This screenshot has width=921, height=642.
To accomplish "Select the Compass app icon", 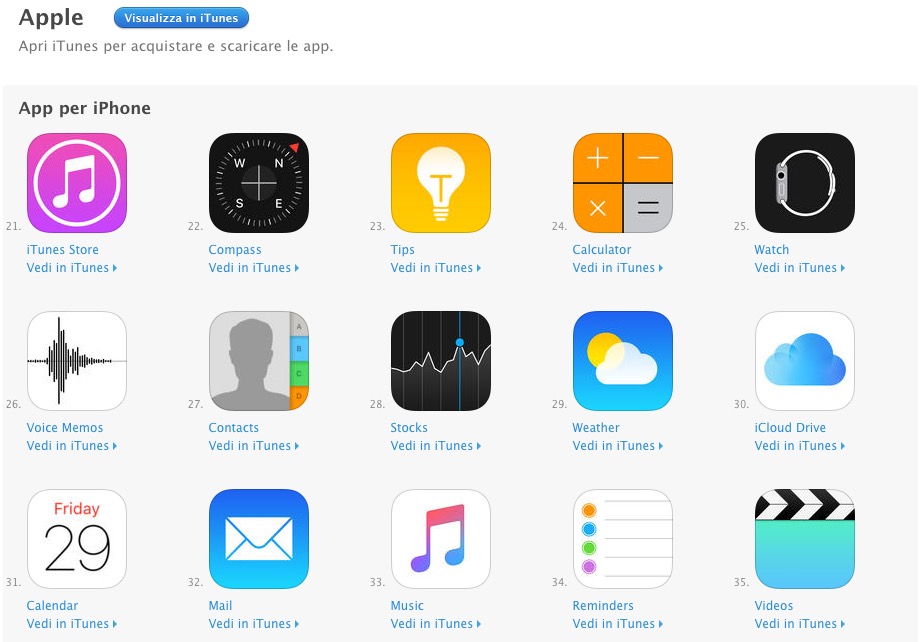I will [x=259, y=183].
